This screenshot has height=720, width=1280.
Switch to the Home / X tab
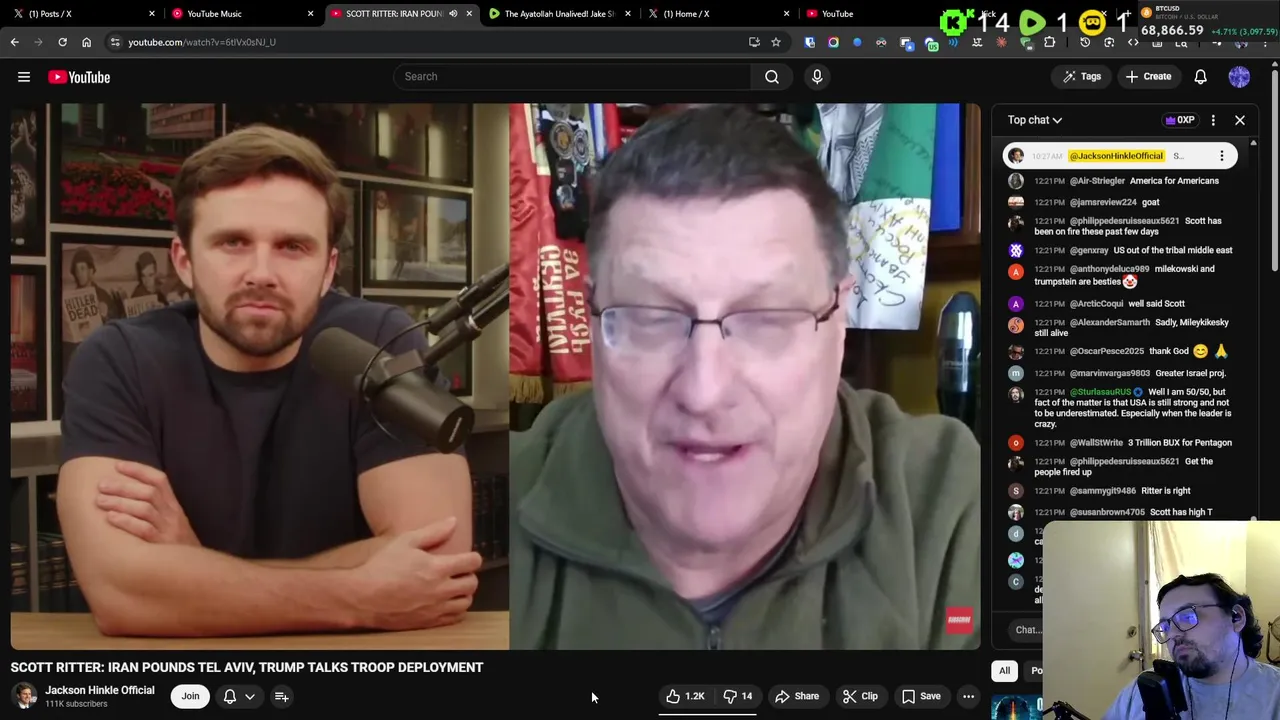click(x=717, y=14)
